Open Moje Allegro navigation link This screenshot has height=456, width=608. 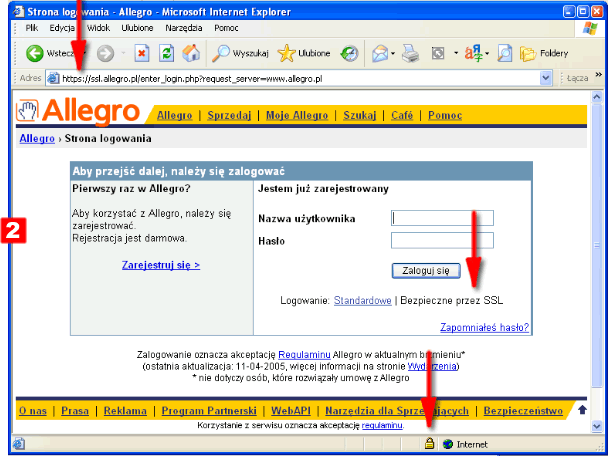(297, 116)
